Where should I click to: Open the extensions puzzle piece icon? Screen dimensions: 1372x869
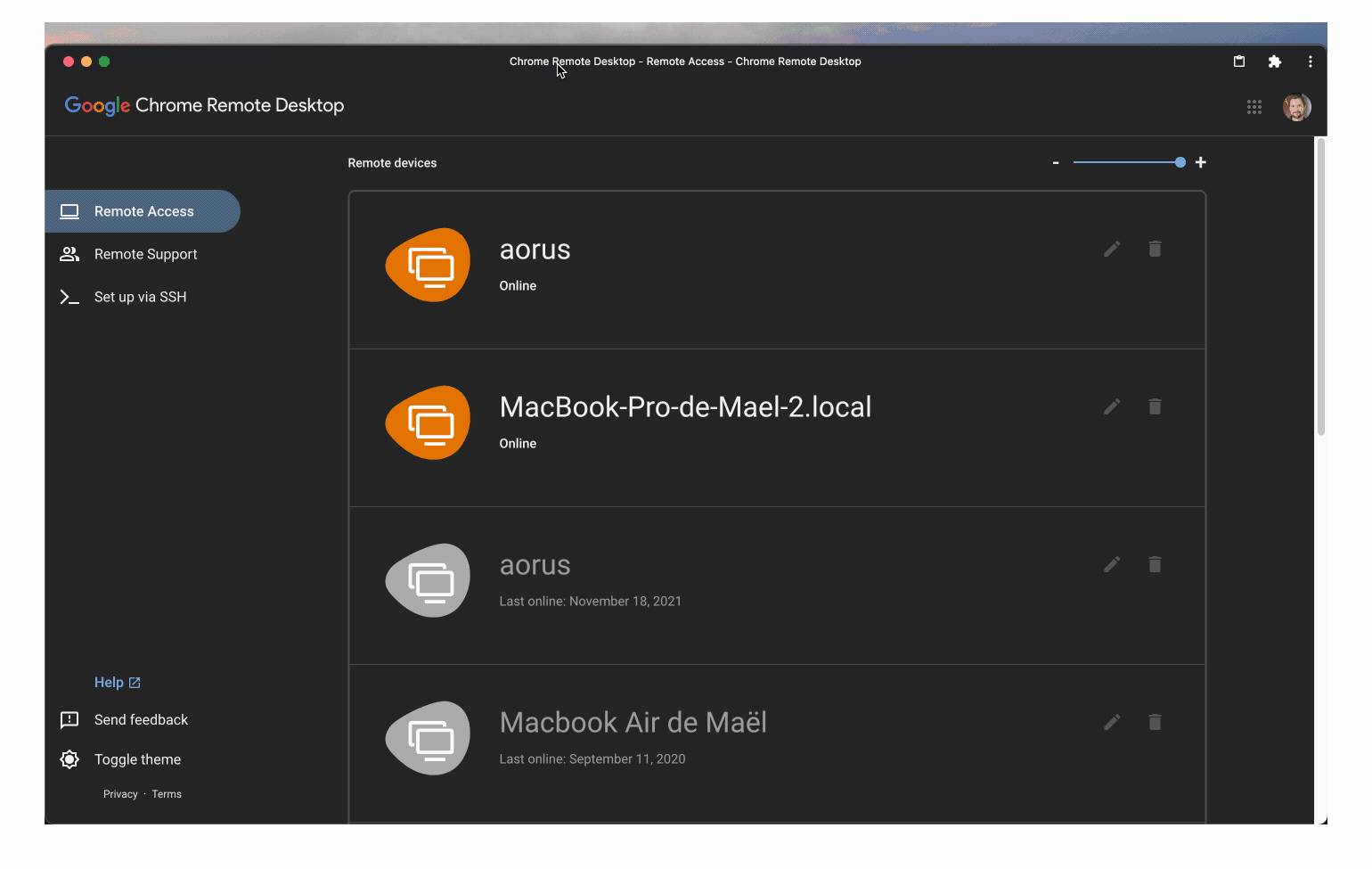(1275, 61)
